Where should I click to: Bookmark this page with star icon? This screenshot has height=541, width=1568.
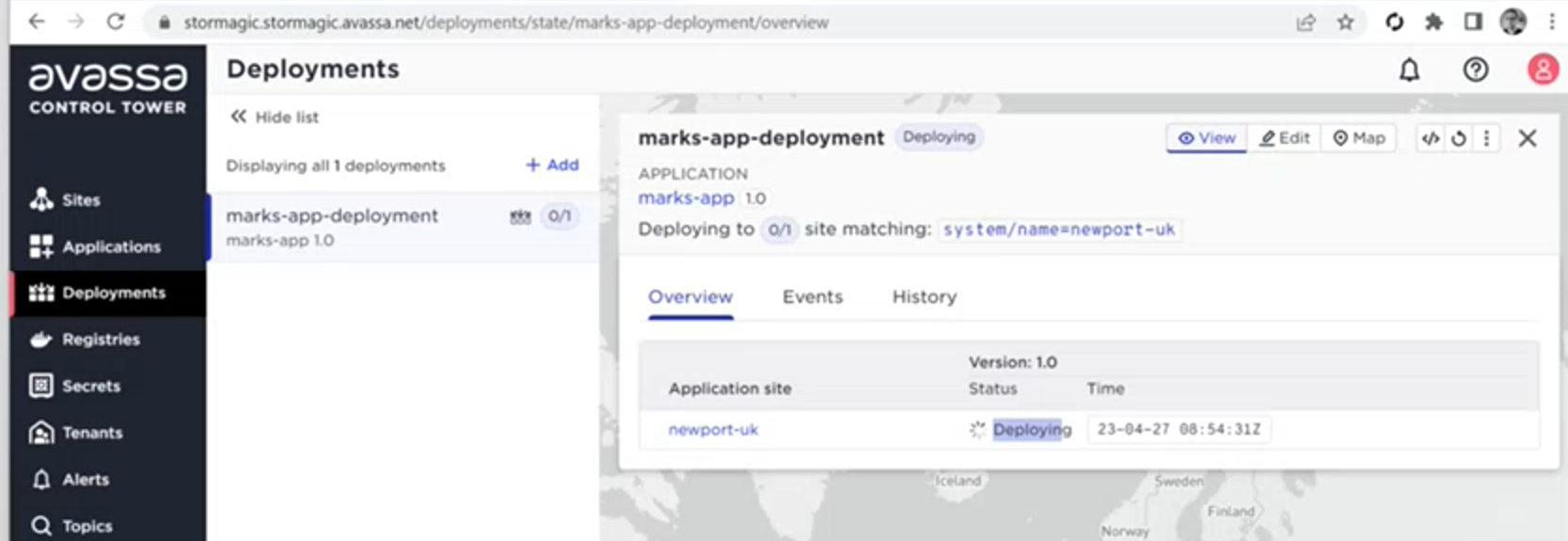click(1345, 23)
